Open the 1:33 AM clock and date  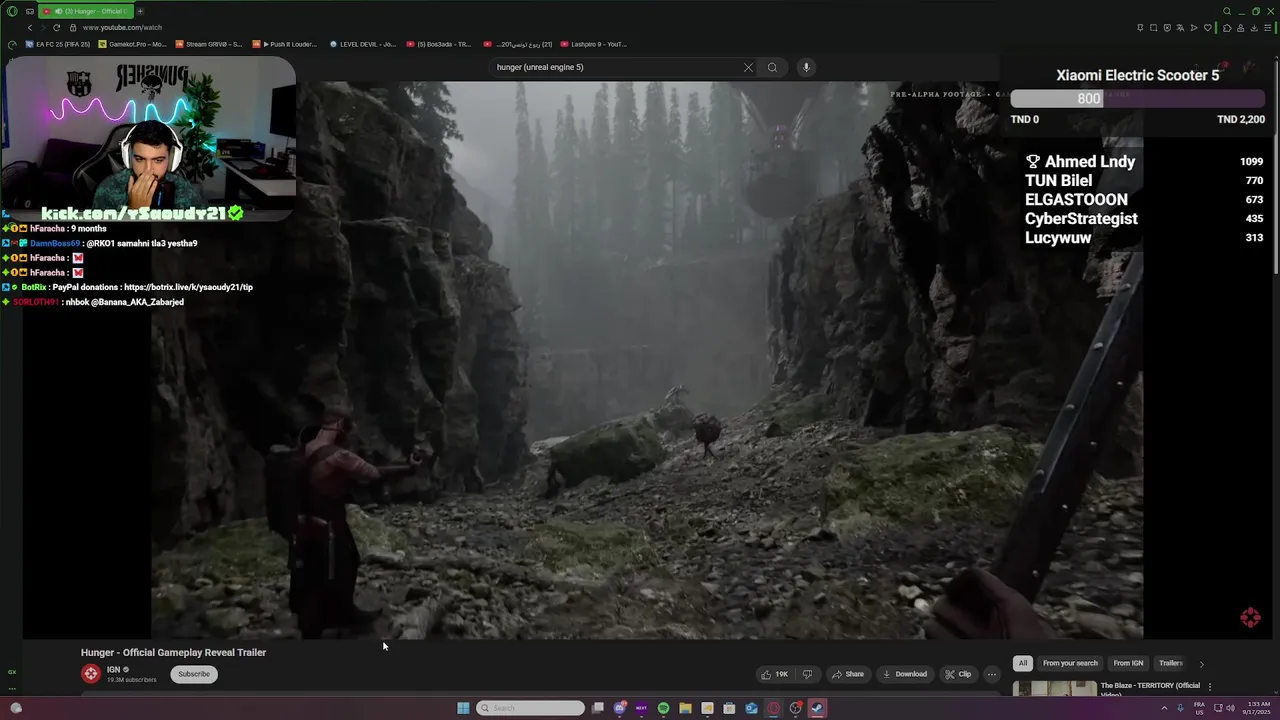pos(1257,708)
